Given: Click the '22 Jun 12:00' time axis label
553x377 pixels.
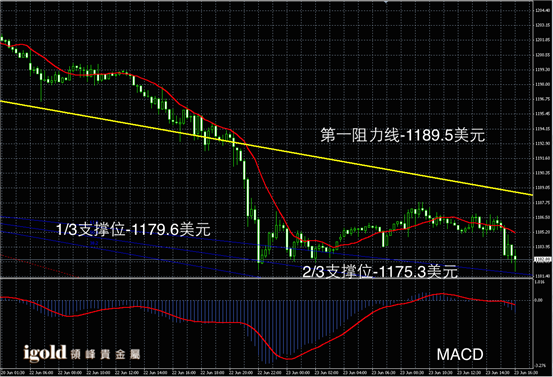Looking at the screenshot, I should [126, 372].
